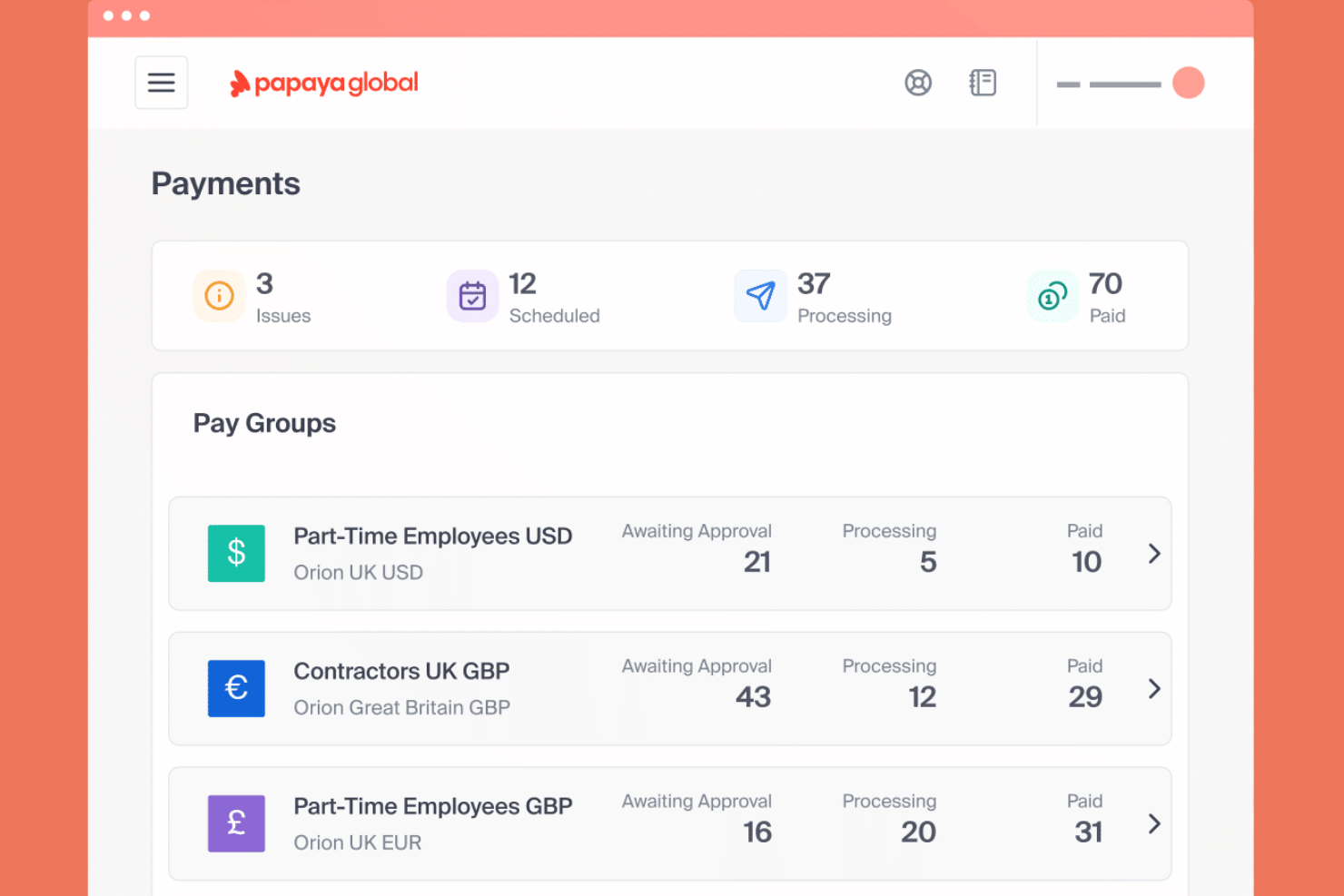Viewport: 1344px width, 896px height.
Task: Expand the Part-Time Employees USD pay group
Action: (1154, 553)
